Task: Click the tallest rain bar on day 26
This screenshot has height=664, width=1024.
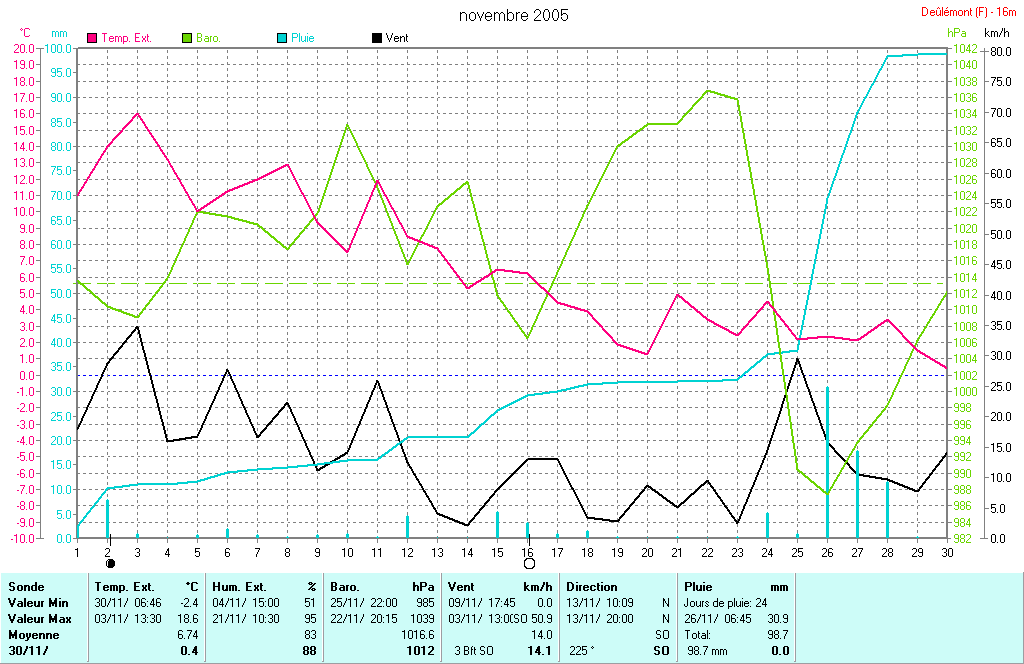Action: 827,460
